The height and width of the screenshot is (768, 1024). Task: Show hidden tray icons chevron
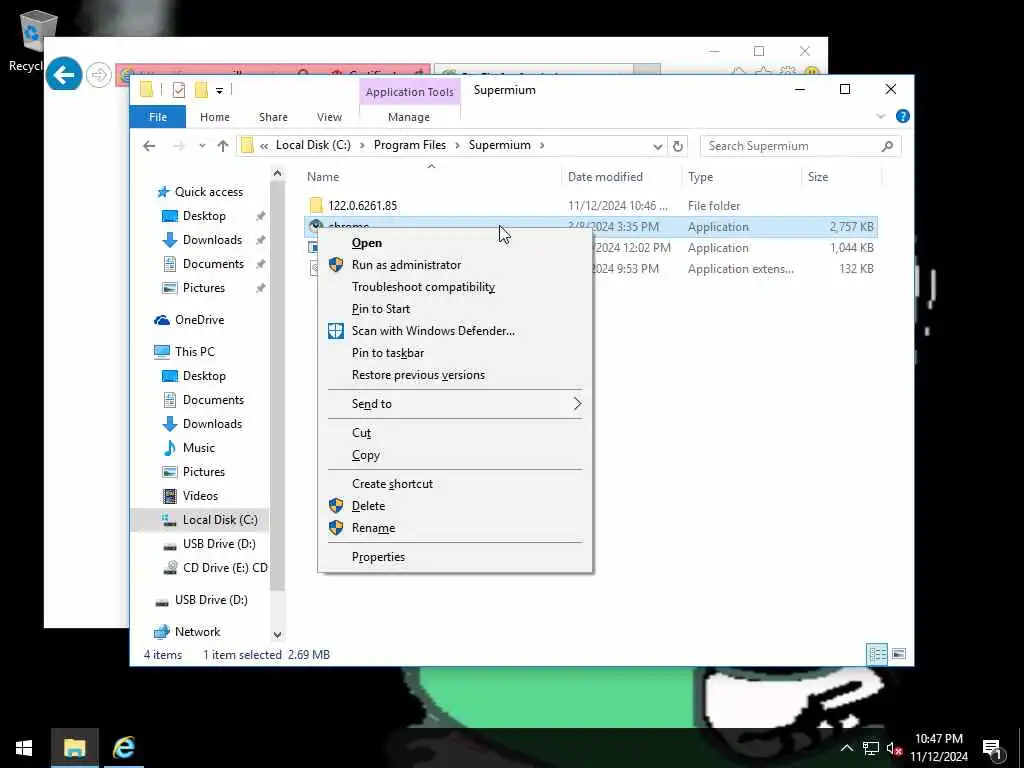tap(846, 748)
